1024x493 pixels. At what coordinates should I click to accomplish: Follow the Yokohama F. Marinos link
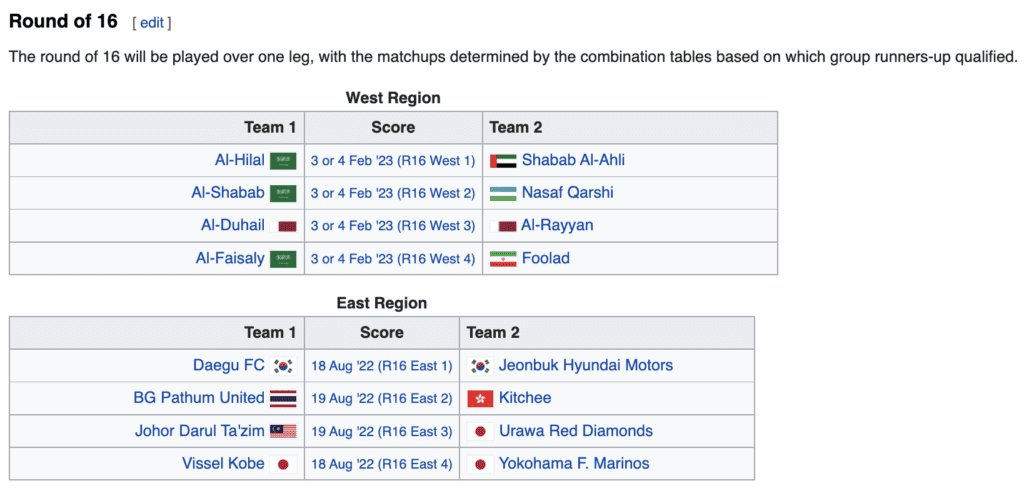pyautogui.click(x=574, y=463)
